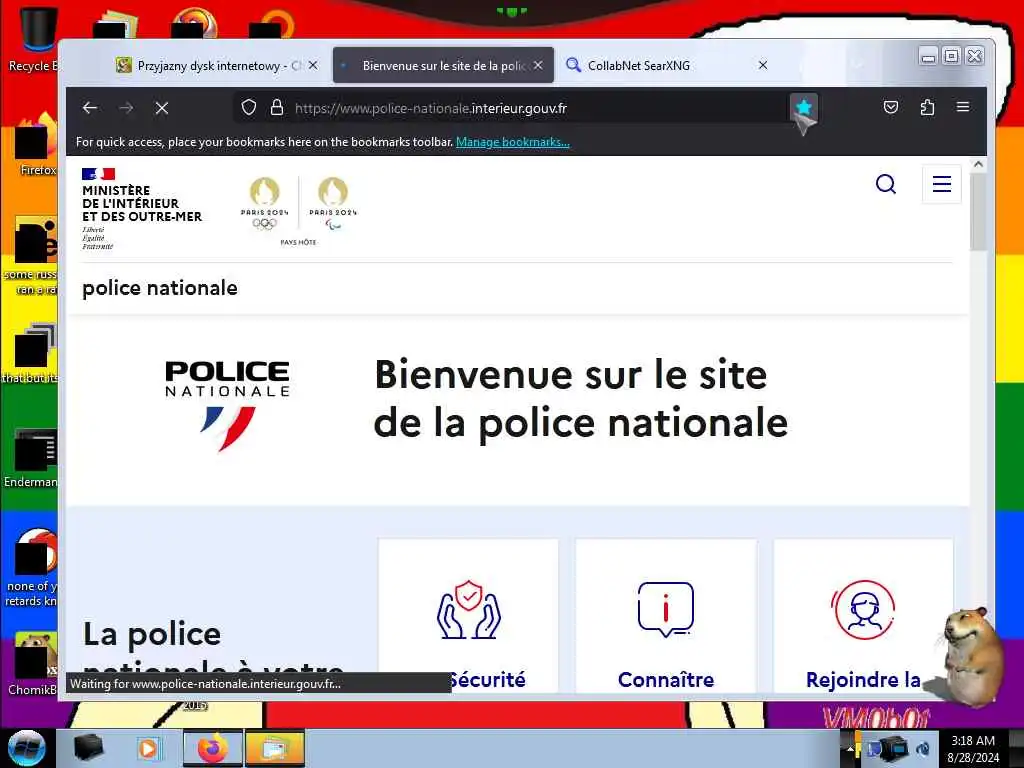Click the Paris 2024 Paralympics logo

coord(333,204)
